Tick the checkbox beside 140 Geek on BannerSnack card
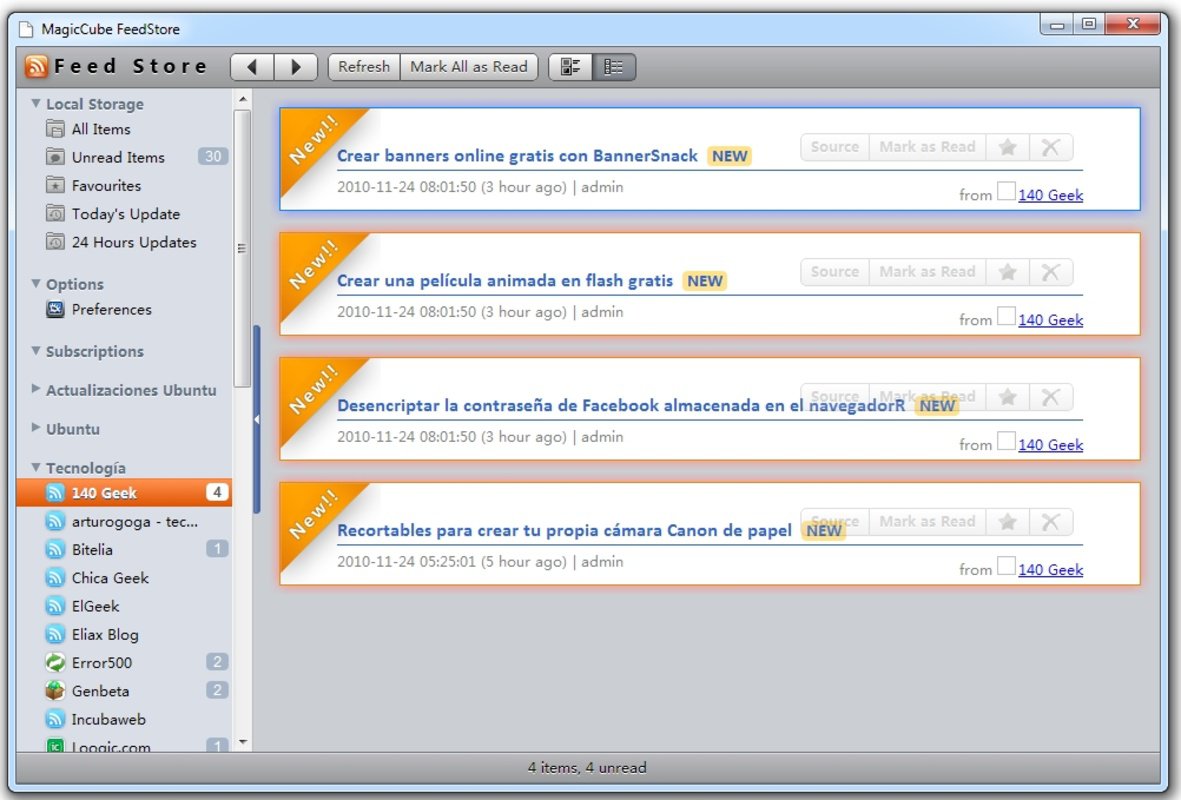Screen dimensions: 1181x800 (x=1006, y=191)
